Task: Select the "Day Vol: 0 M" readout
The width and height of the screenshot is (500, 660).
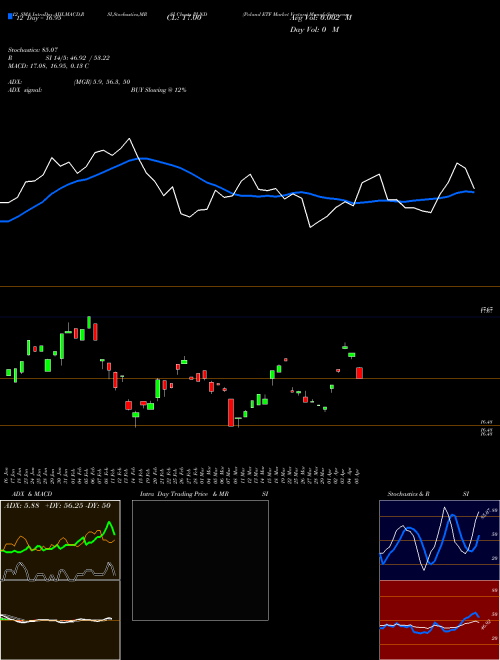Action: click(314, 30)
